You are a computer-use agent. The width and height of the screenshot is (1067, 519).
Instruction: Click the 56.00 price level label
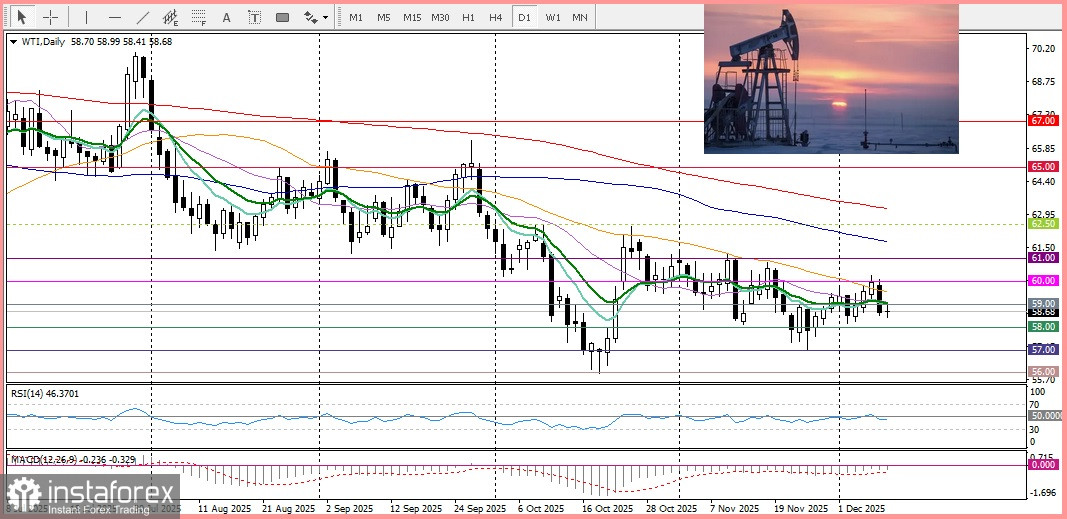pos(1044,372)
